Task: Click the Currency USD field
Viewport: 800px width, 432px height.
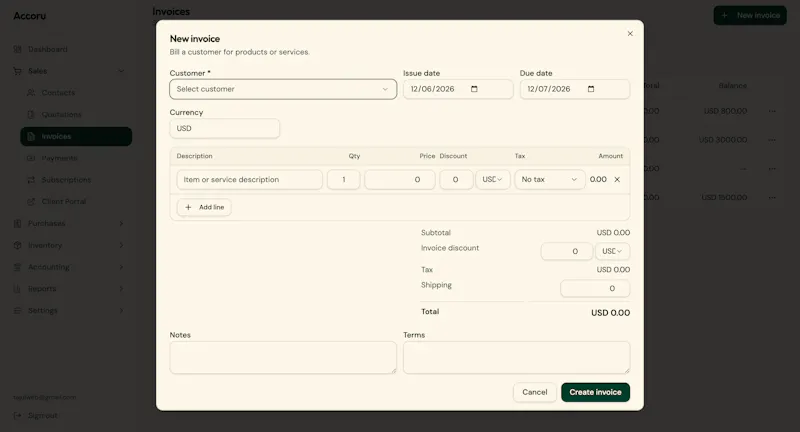Action: [224, 129]
